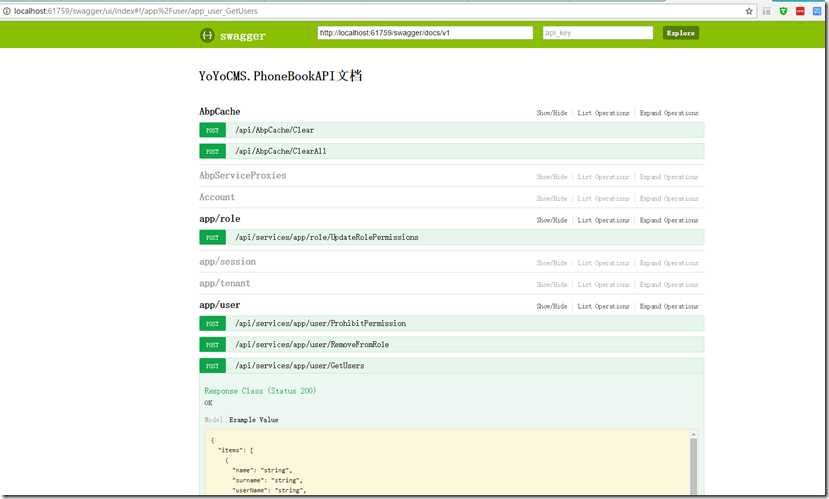Click Expand Operations for app/session
Image resolution: width=829 pixels, height=499 pixels.
point(669,263)
